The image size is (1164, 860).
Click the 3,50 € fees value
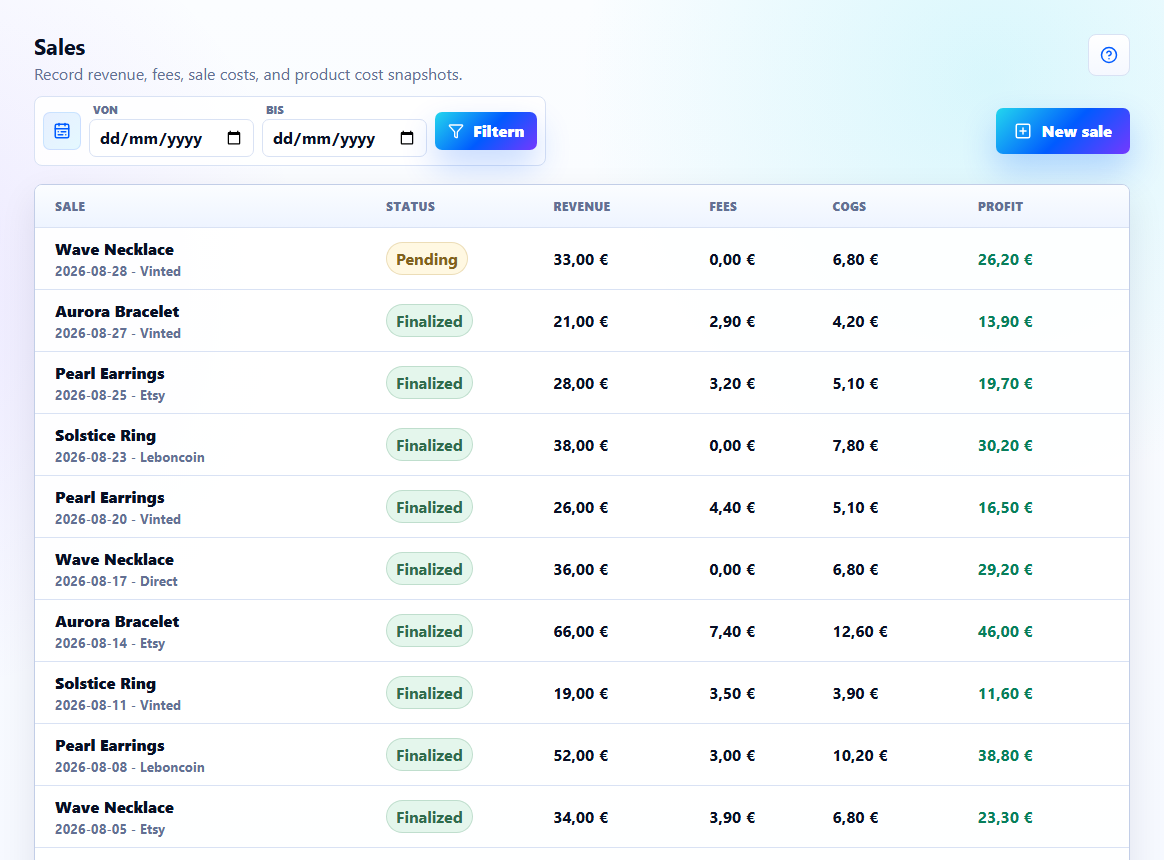(x=732, y=694)
